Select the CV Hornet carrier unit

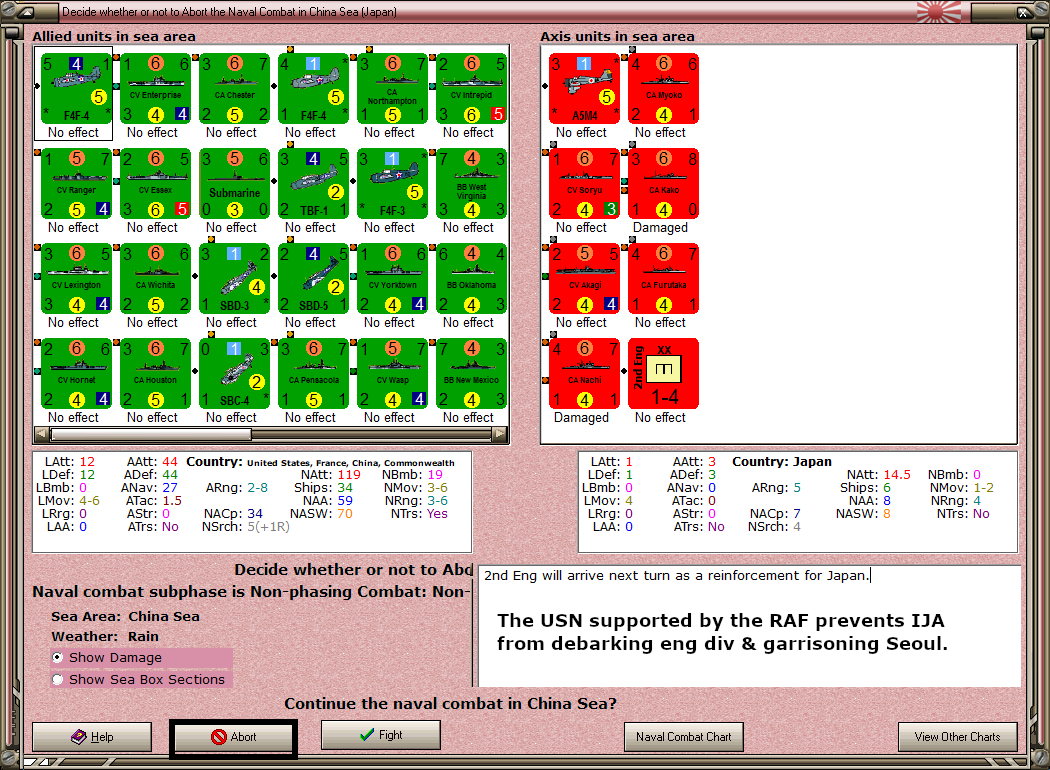pyautogui.click(x=76, y=374)
